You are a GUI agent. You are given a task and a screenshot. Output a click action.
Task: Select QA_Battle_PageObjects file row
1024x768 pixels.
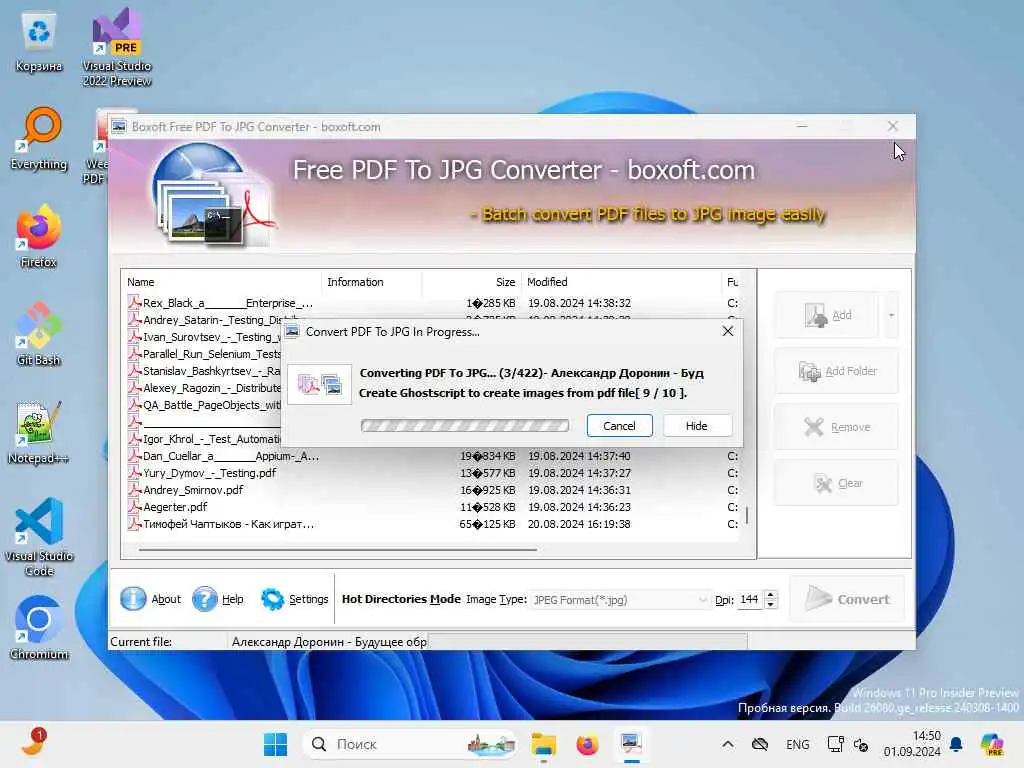(x=204, y=405)
